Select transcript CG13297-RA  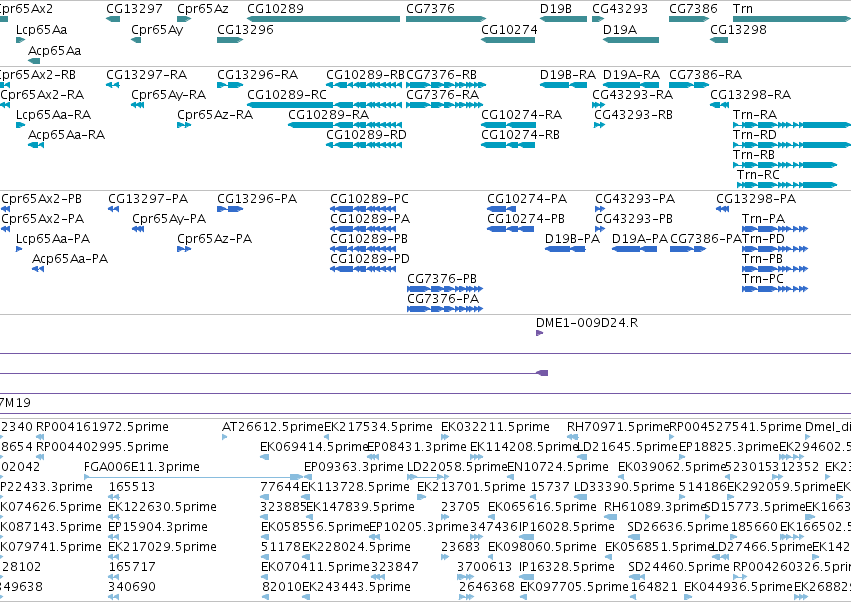coord(113,85)
